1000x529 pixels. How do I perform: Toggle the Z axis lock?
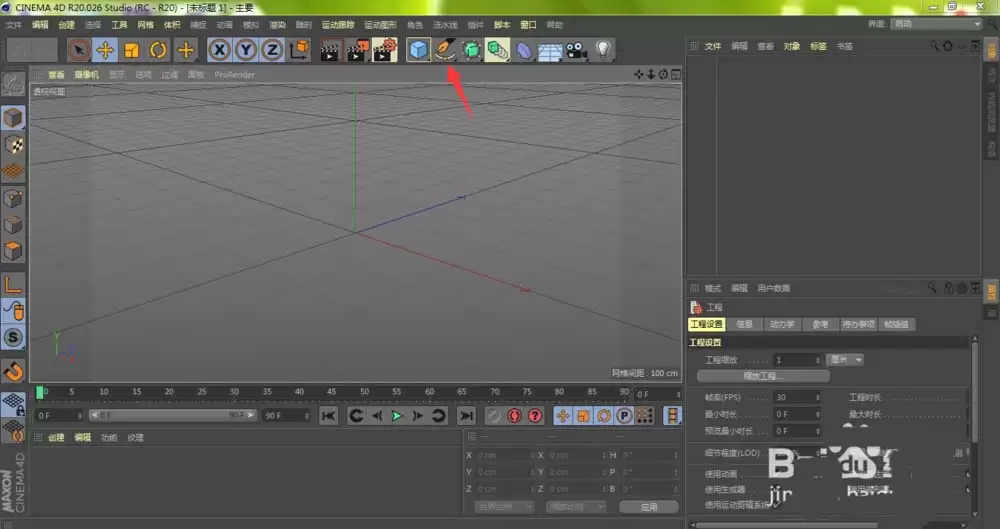pyautogui.click(x=271, y=50)
